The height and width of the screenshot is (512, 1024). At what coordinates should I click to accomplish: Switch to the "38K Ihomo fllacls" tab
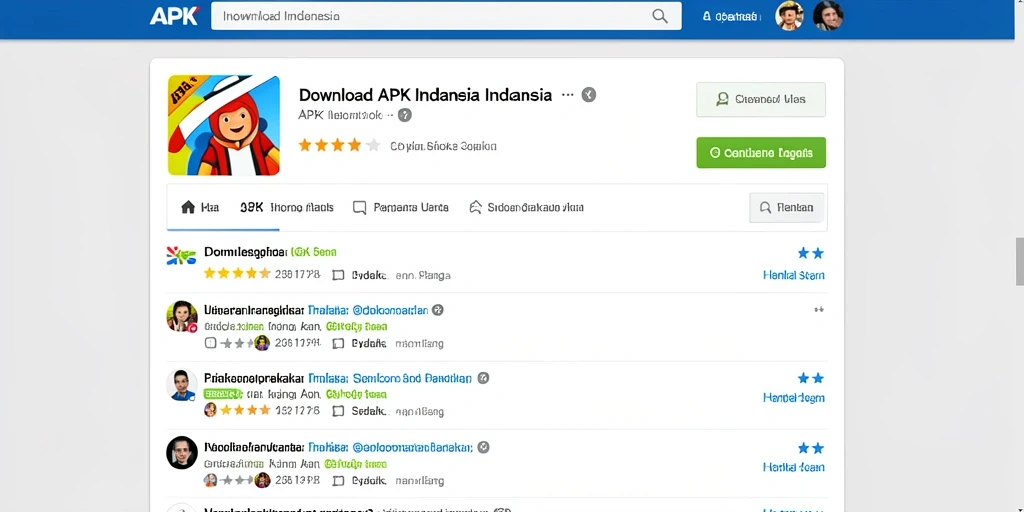(x=286, y=208)
